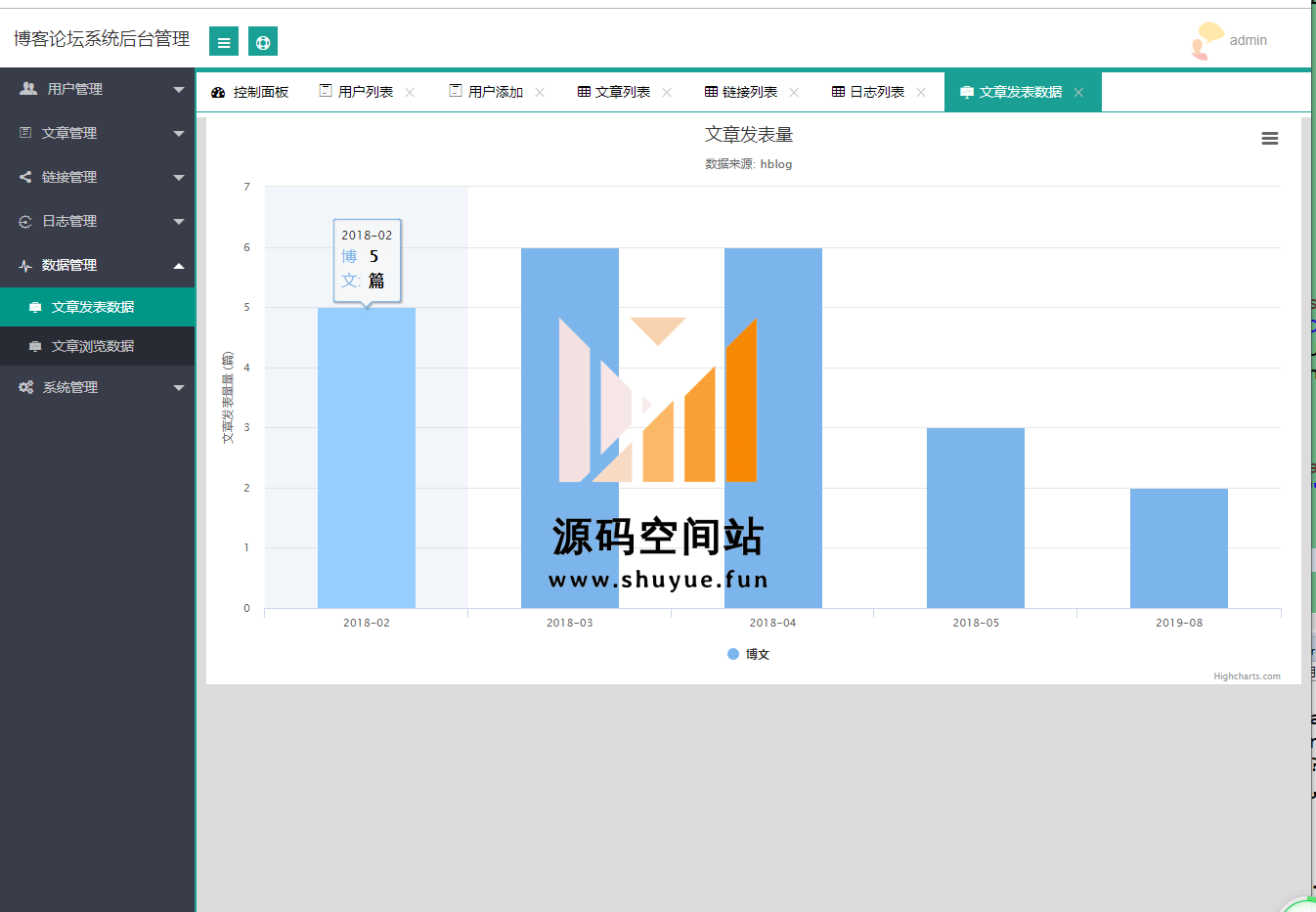
Task: Click the 博客论坛系统后台管理 title
Action: [102, 38]
